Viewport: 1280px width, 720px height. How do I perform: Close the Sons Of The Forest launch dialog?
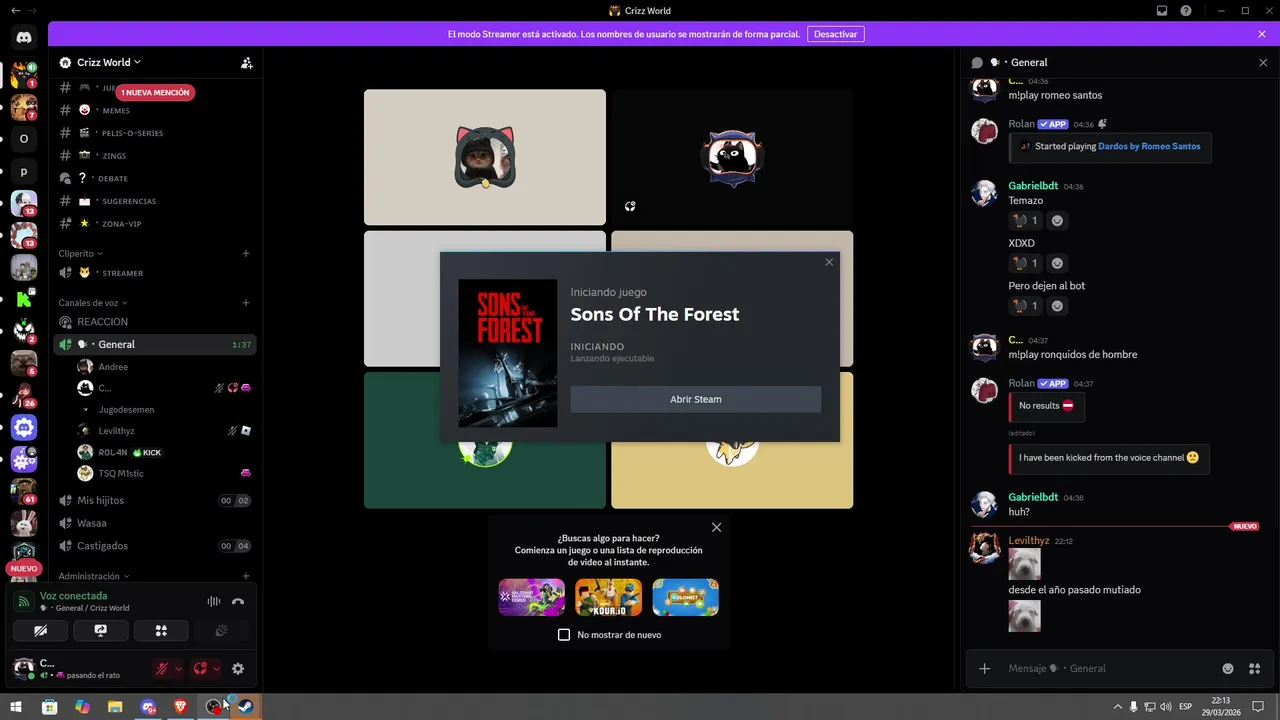pos(829,262)
